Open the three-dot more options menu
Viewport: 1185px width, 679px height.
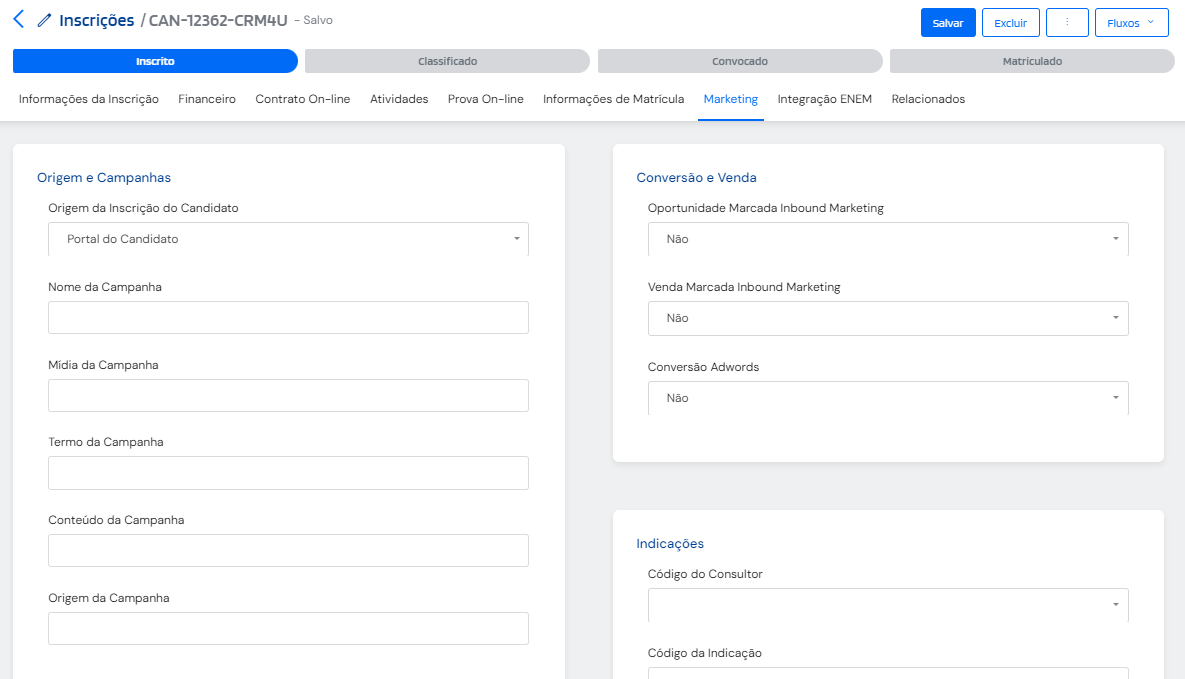coord(1066,23)
